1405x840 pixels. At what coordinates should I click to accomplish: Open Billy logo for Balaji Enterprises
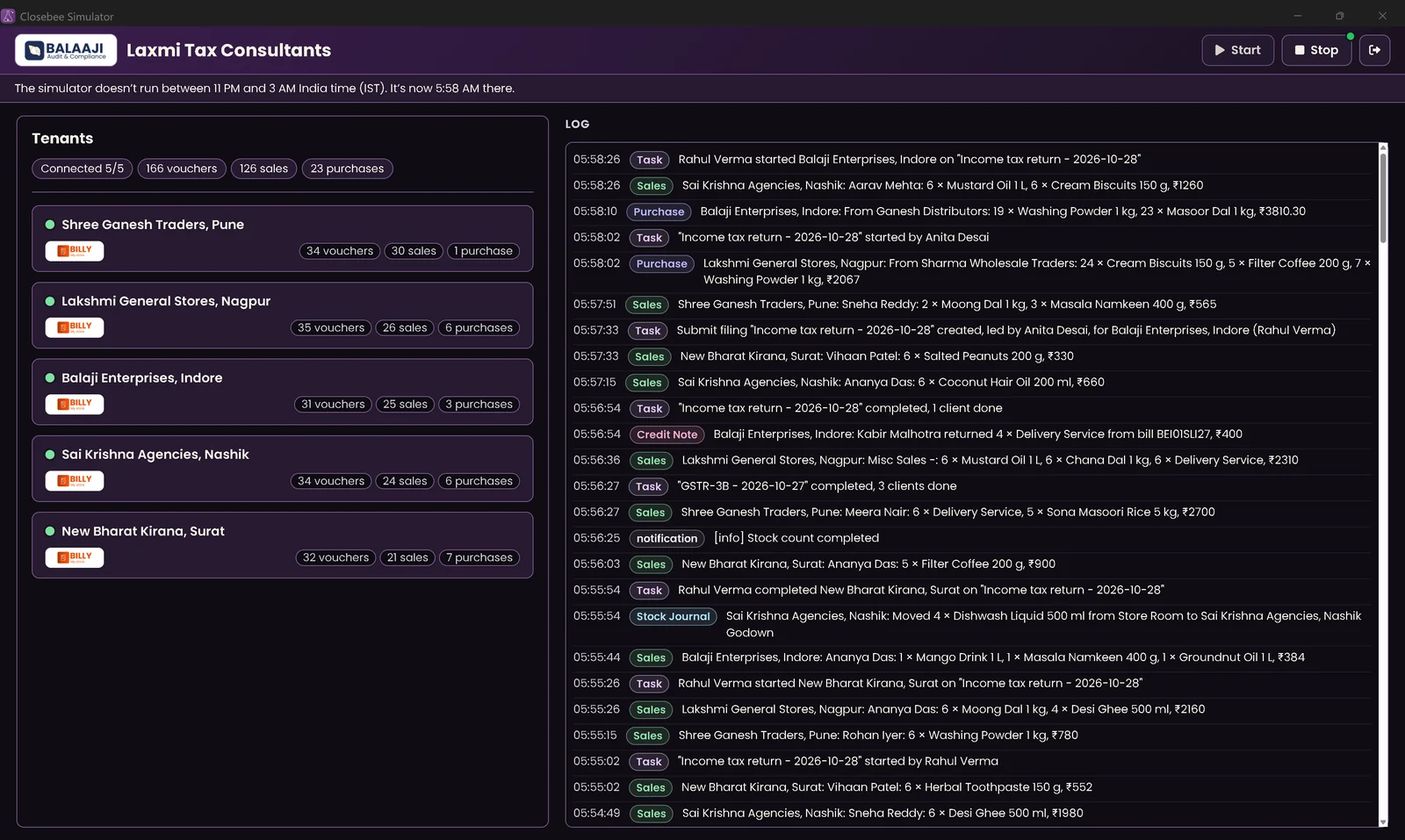click(x=75, y=404)
